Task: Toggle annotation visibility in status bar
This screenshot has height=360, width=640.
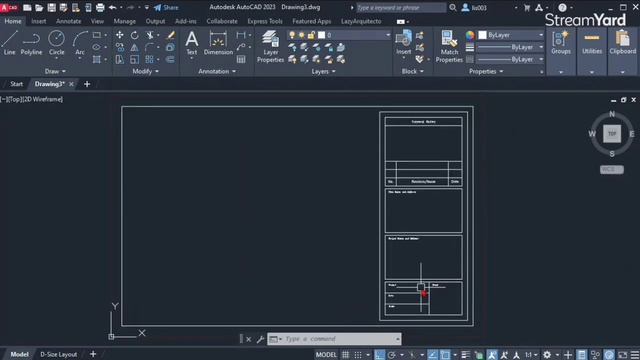Action: pos(492,355)
